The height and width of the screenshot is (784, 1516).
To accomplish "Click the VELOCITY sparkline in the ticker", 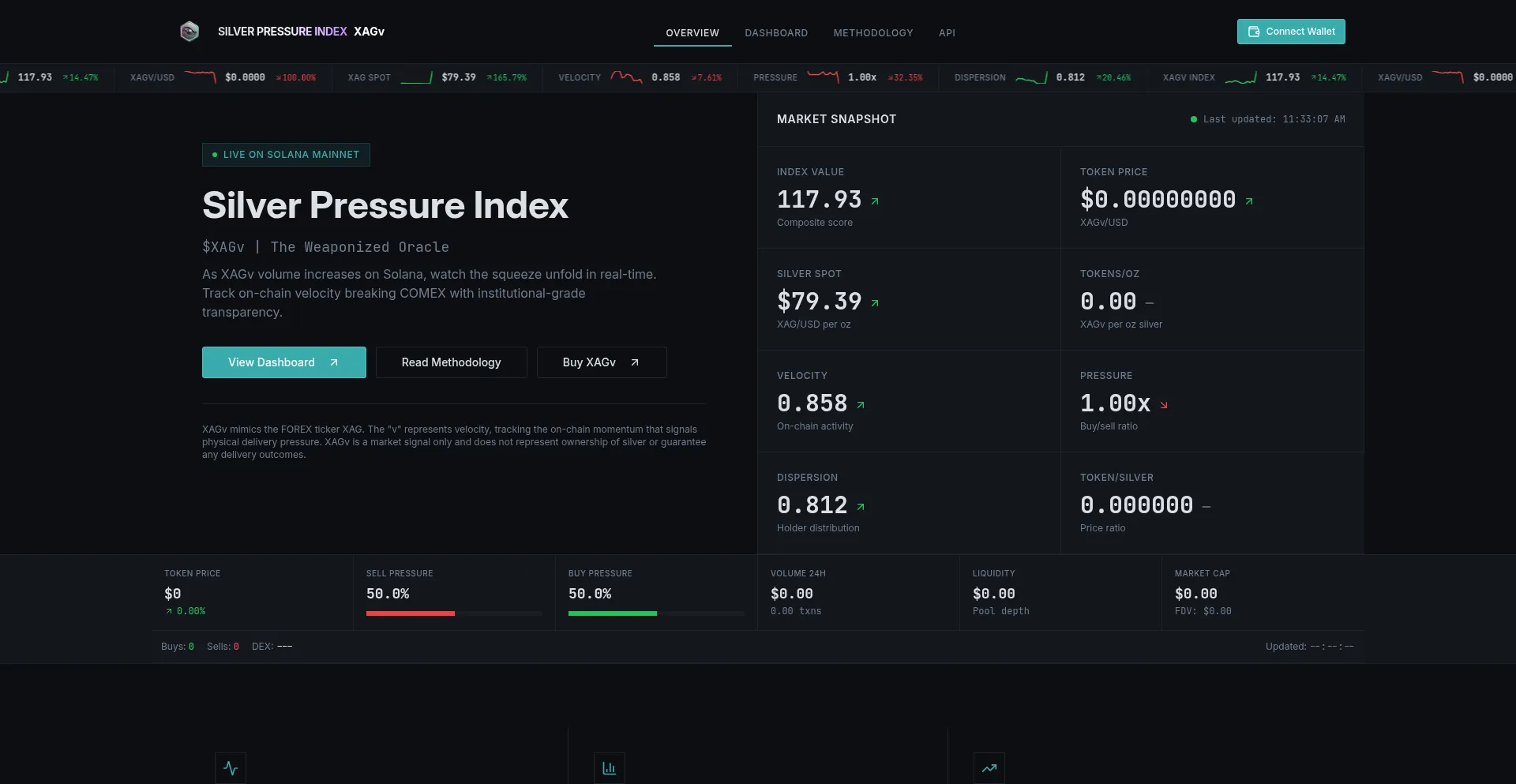I will [626, 77].
